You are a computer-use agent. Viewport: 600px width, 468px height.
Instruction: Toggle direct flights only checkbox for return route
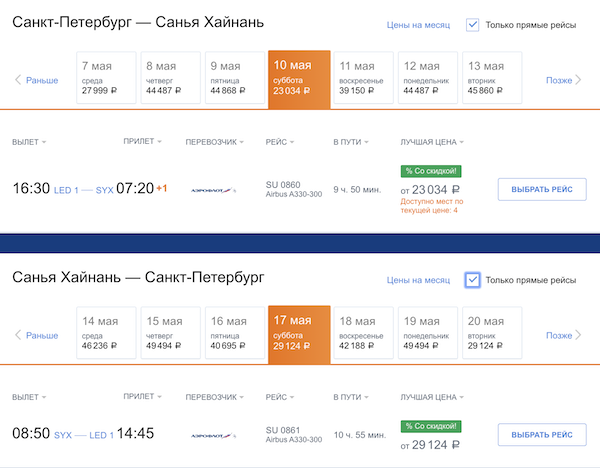[473, 281]
